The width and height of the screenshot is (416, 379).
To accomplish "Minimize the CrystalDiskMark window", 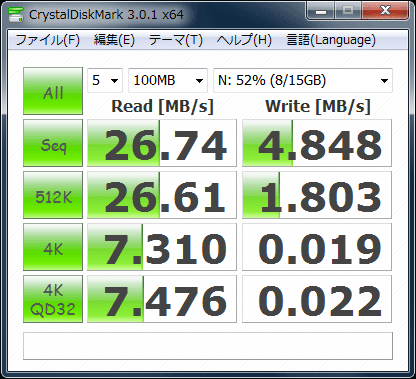I will click(321, 11).
